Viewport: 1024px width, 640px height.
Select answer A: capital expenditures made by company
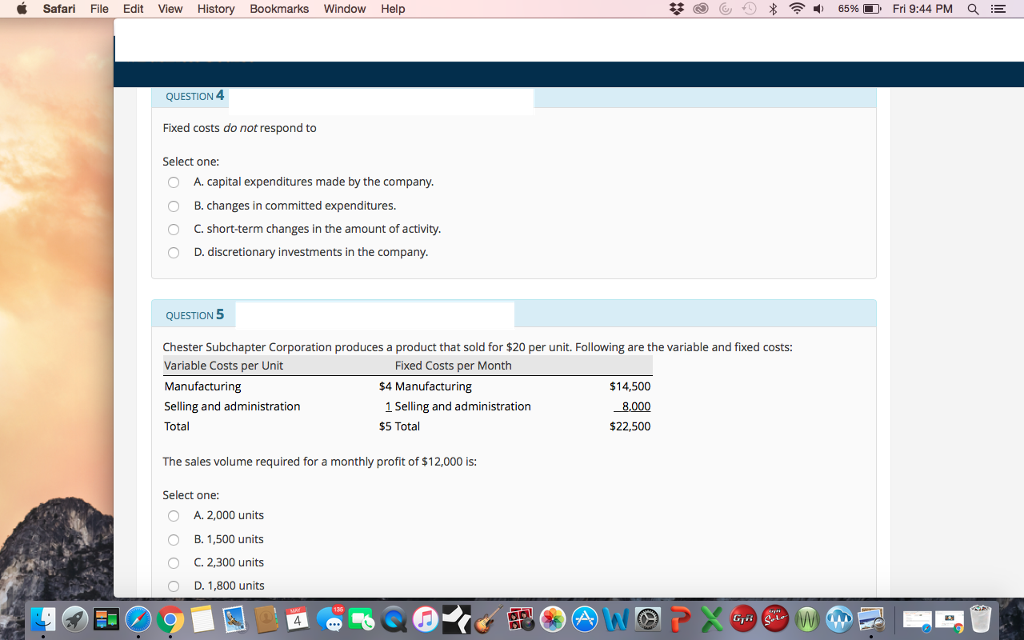(172, 182)
